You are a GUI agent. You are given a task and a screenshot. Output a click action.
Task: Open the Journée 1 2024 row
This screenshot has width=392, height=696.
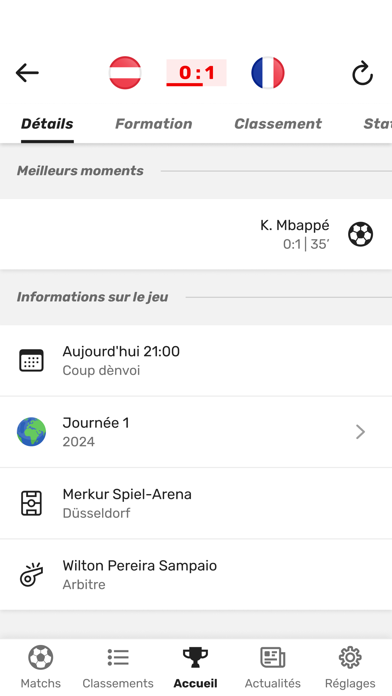coord(196,432)
